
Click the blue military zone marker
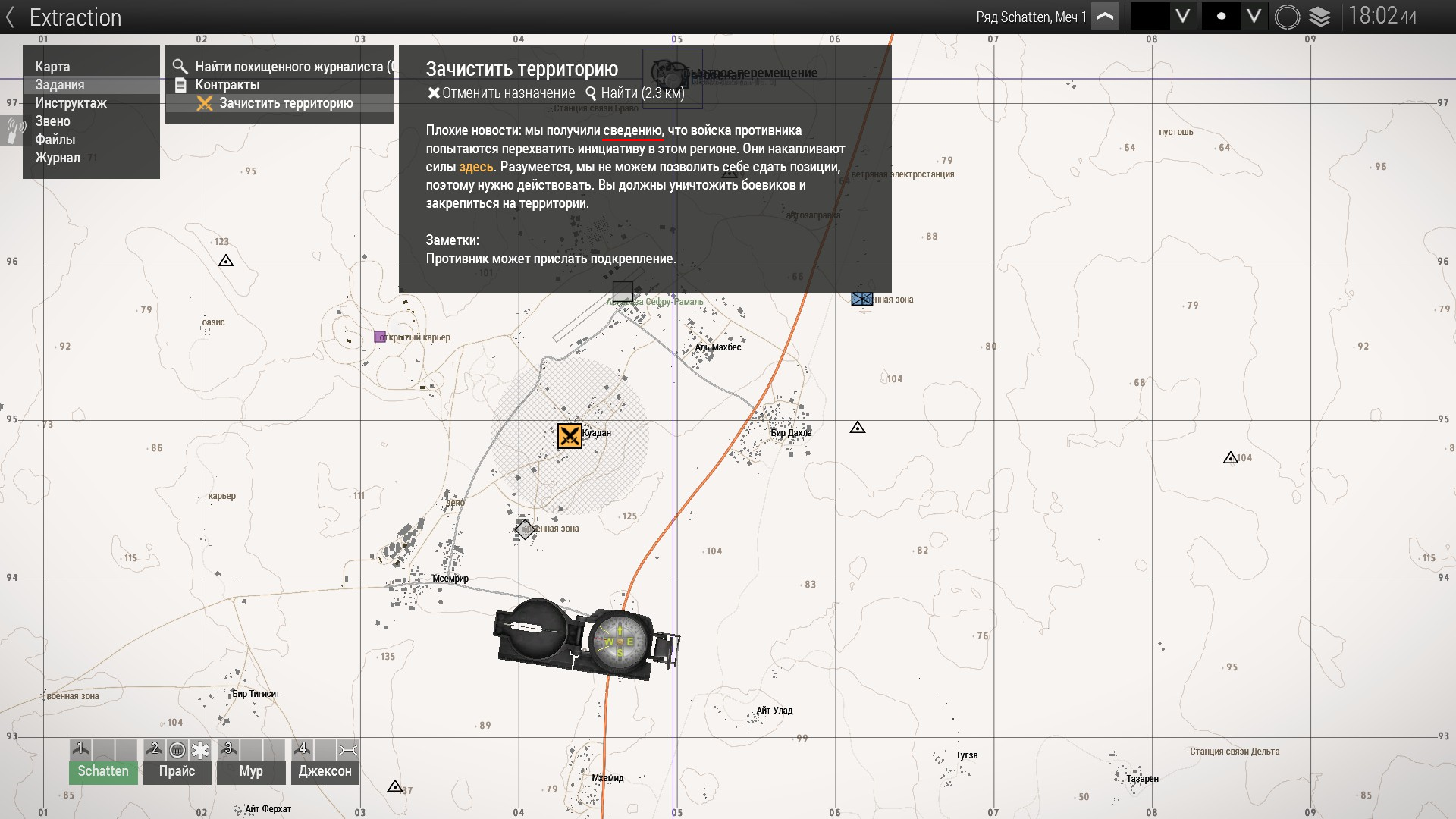(861, 299)
